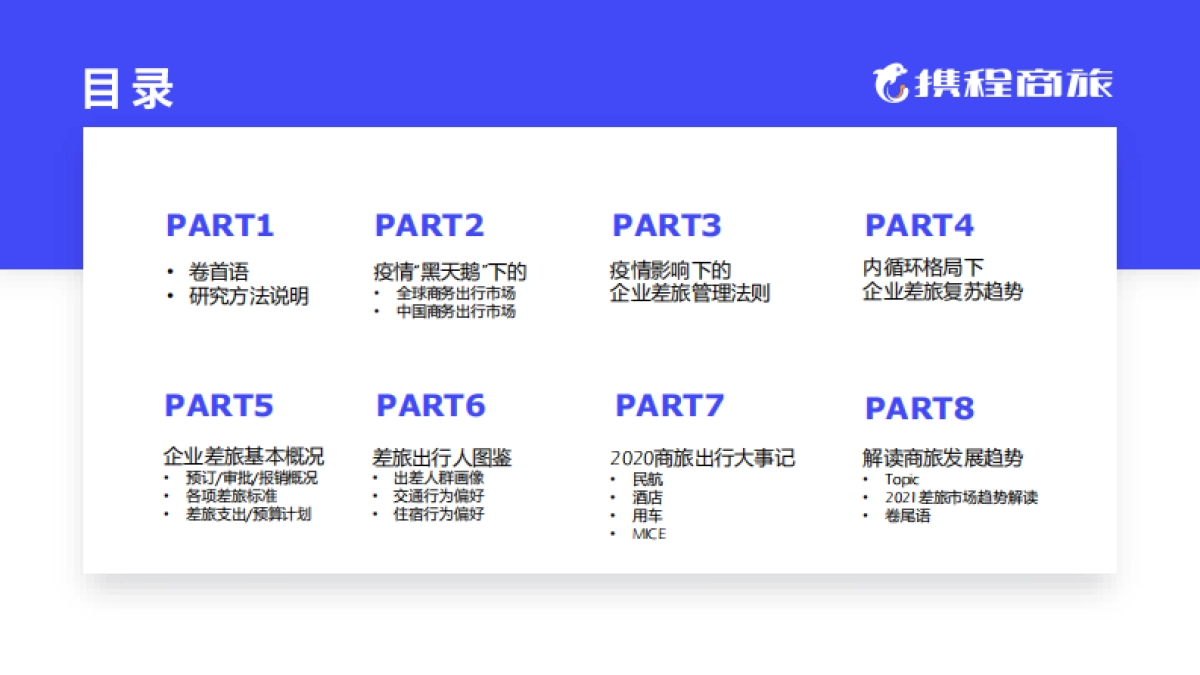Viewport: 1200px width, 675px height.
Task: Select the 2021差旅市场趋势解读 entry
Action: click(961, 498)
